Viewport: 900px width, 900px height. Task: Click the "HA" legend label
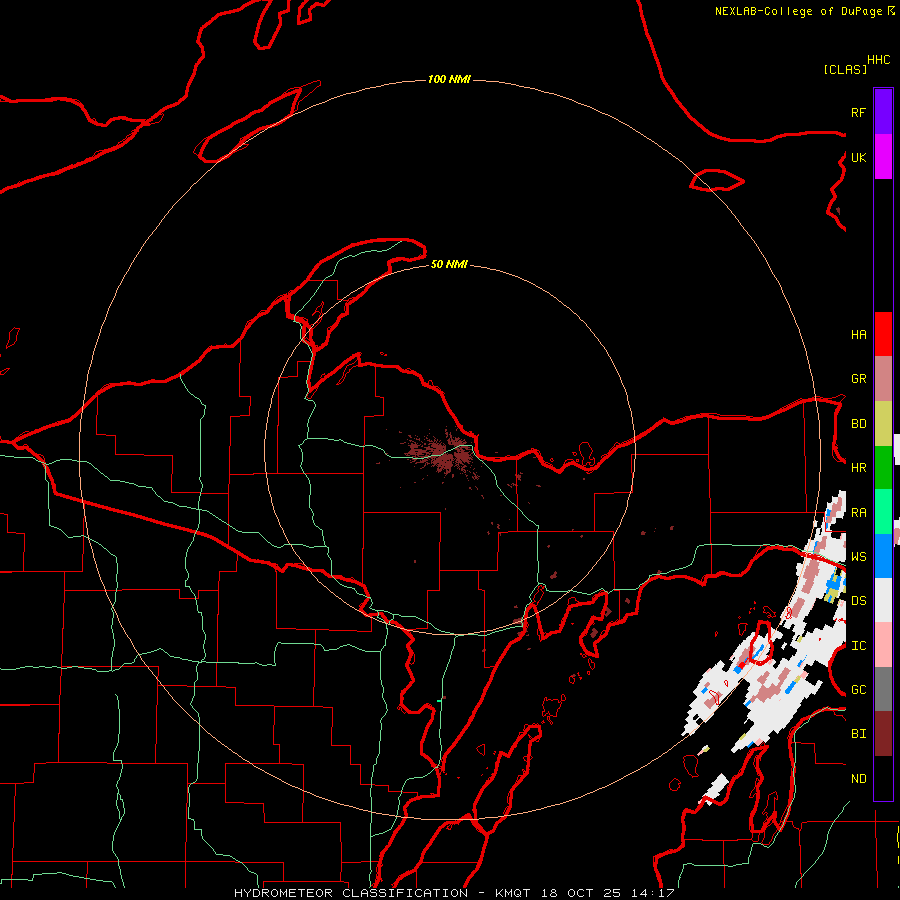858,335
